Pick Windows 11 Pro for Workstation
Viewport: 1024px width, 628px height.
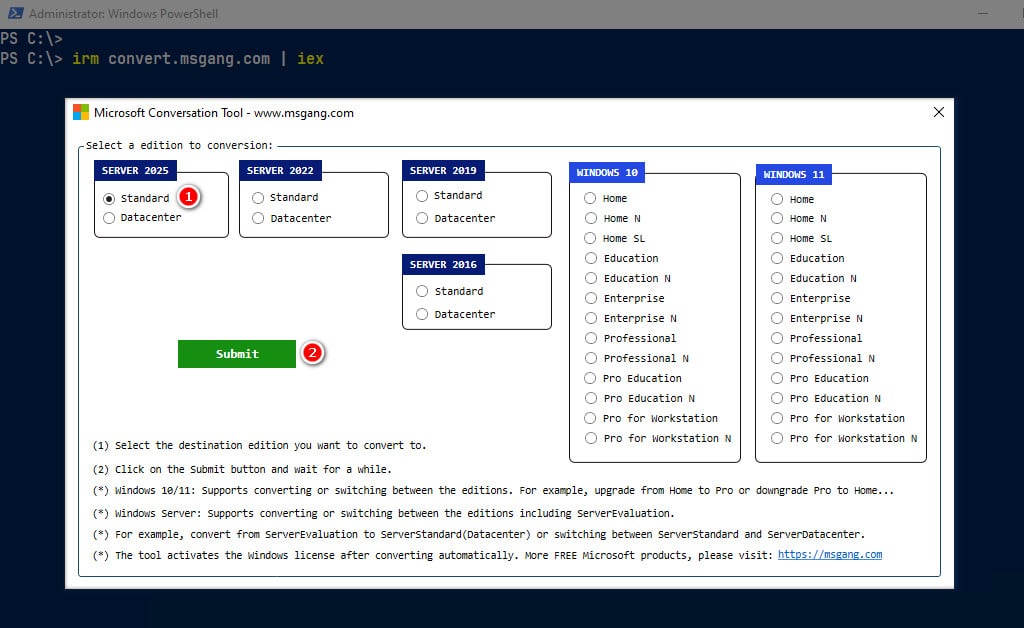tap(776, 418)
